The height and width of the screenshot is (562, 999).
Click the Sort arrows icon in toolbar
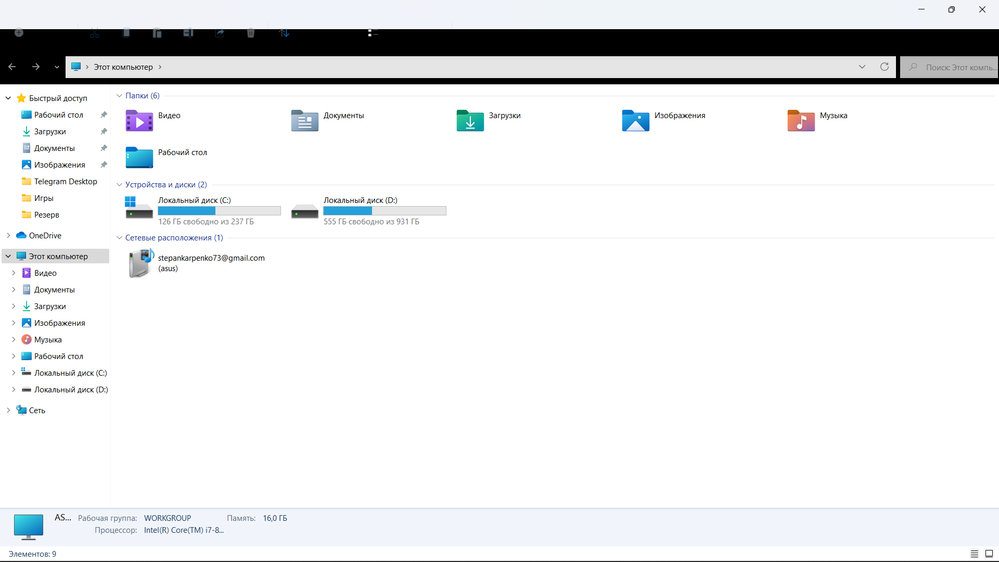click(x=284, y=33)
